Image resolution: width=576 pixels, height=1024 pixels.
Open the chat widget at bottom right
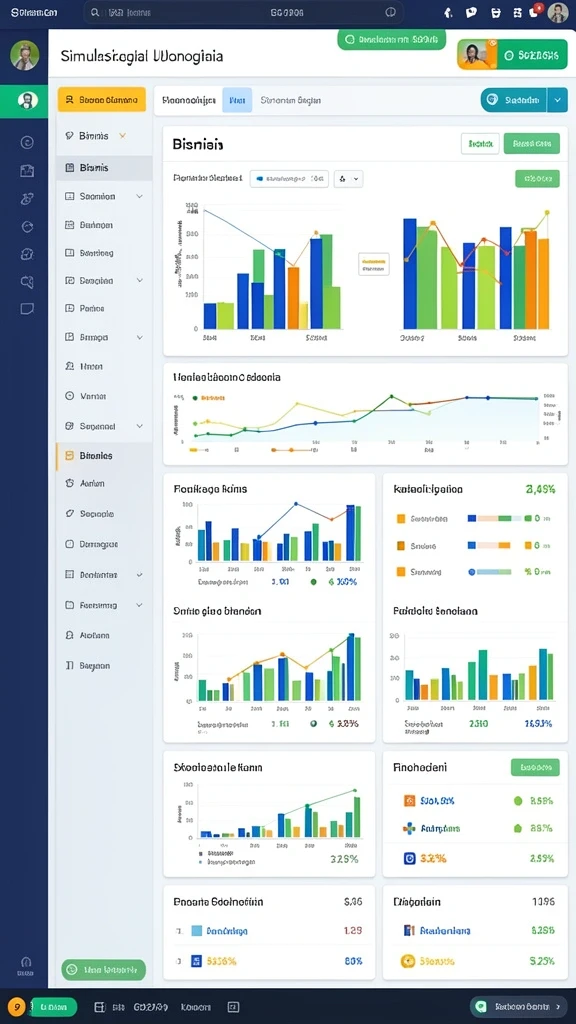[x=518, y=1006]
